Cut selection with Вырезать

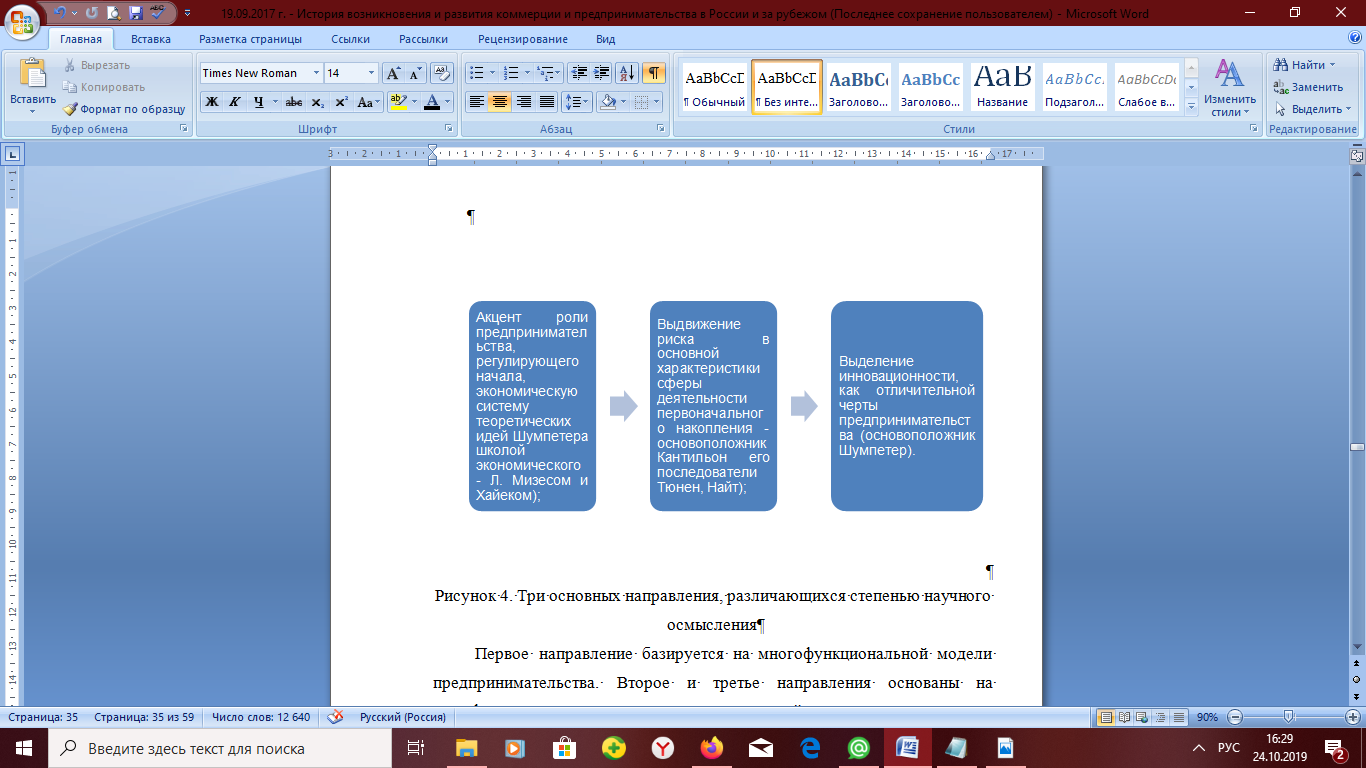click(x=97, y=65)
